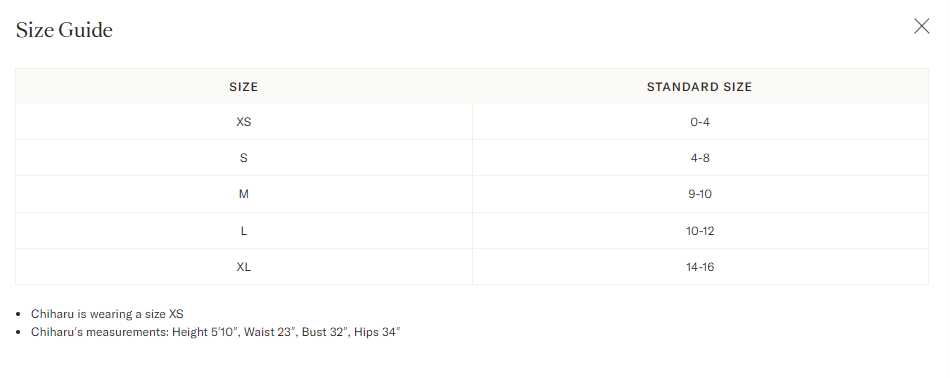Click the 4-8 standard size cell
Image resolution: width=950 pixels, height=378 pixels.
pyautogui.click(x=700, y=158)
